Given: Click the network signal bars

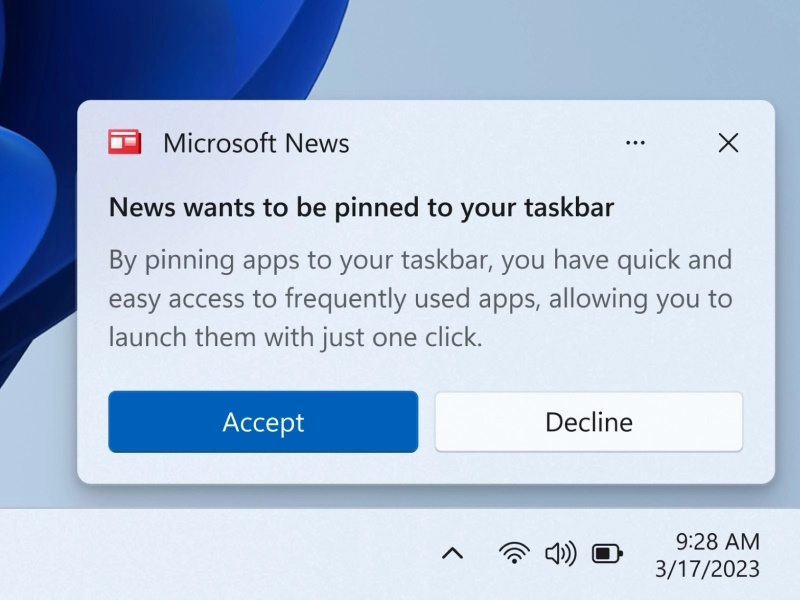Looking at the screenshot, I should coord(514,552).
